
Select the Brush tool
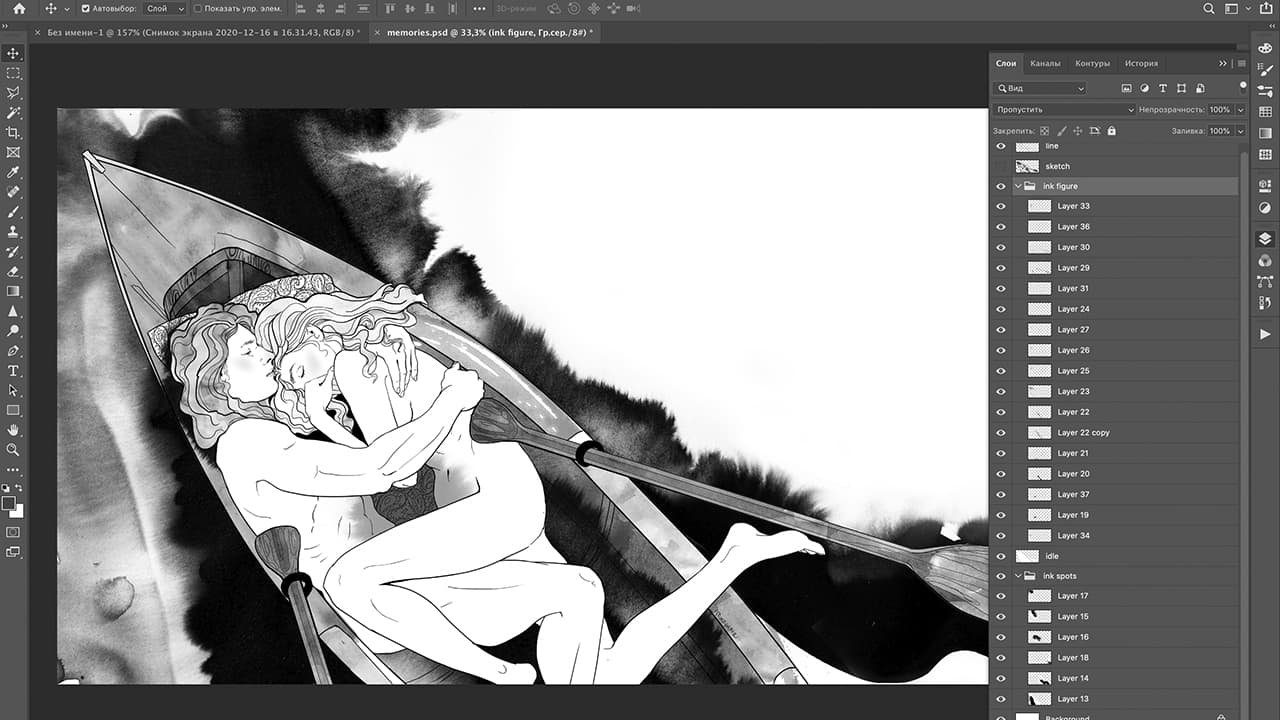pyautogui.click(x=13, y=212)
